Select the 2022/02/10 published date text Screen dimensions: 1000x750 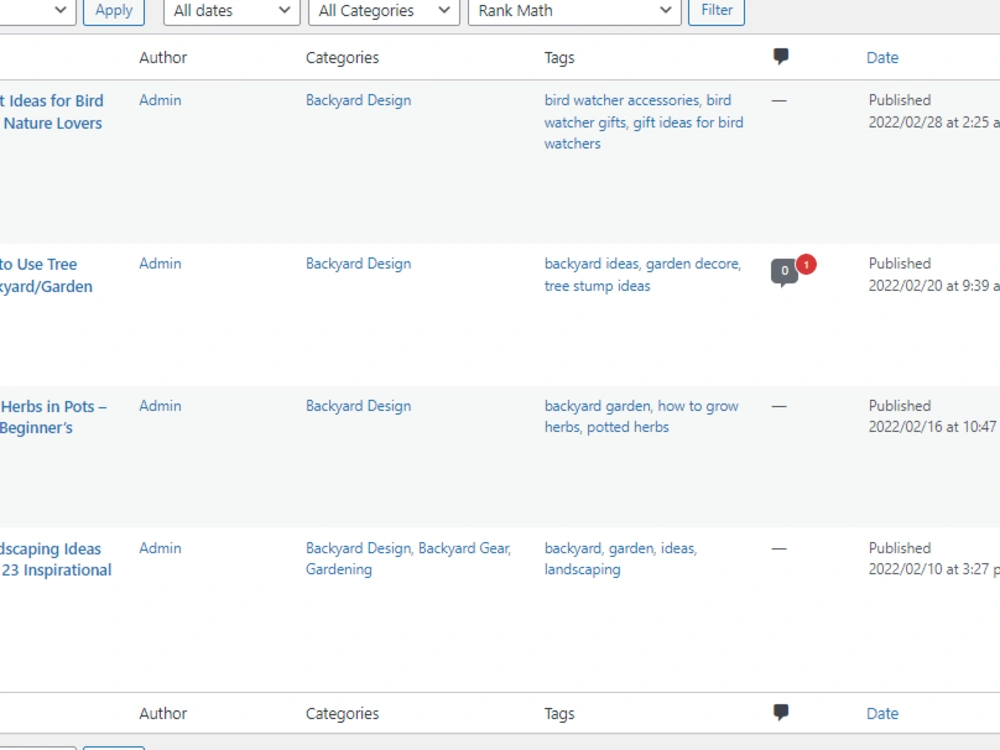tap(934, 569)
